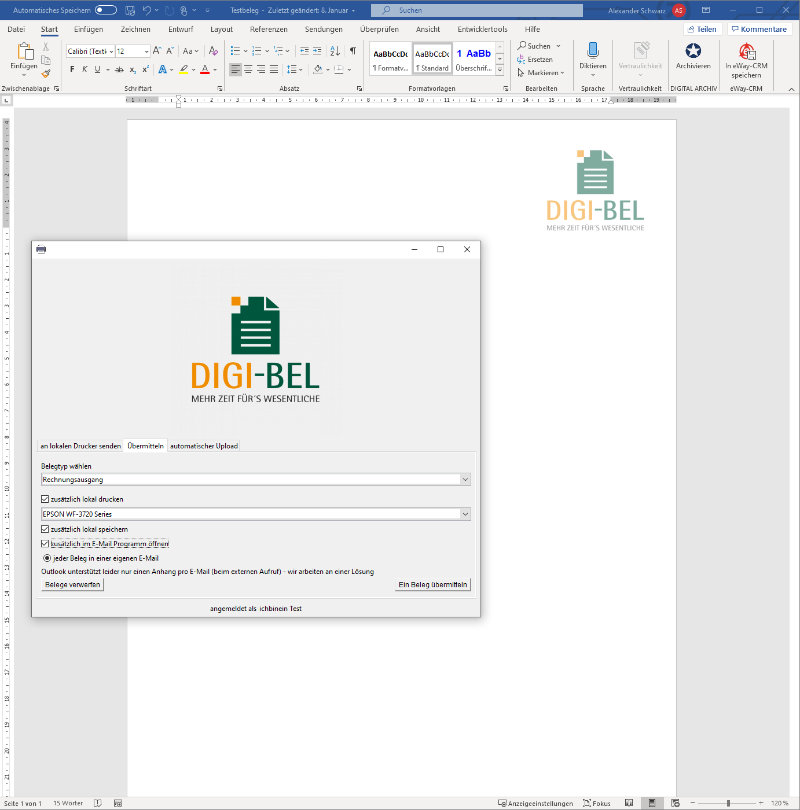Sort text A-Z icon
Screen dimensions: 800x810
(335, 51)
